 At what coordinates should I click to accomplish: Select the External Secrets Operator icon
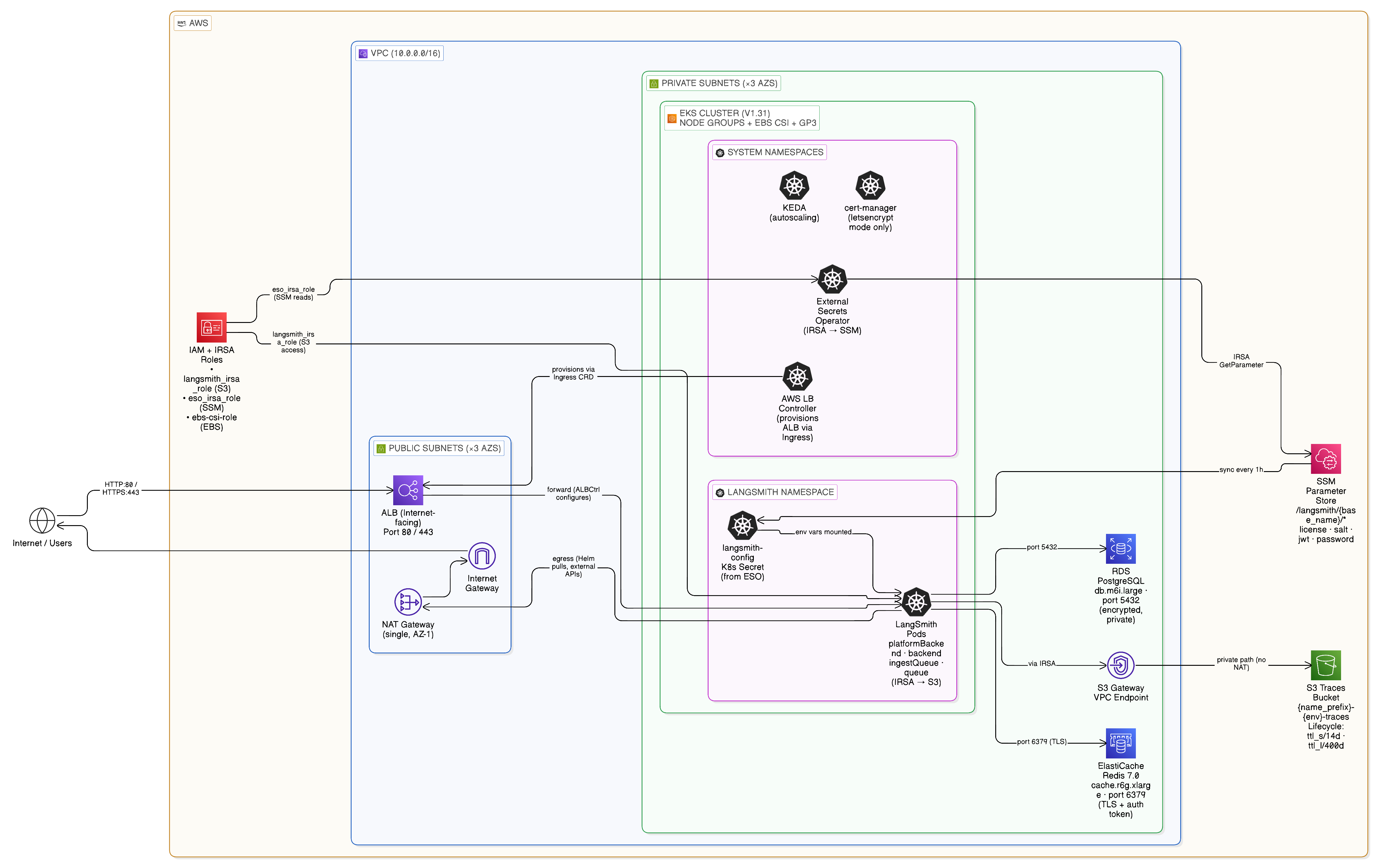click(833, 279)
